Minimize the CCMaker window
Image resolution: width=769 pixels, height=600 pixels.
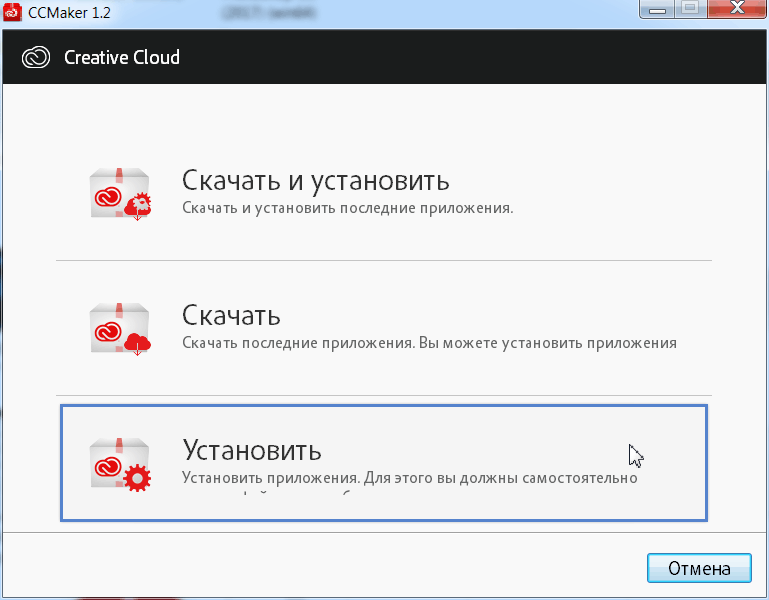(657, 9)
